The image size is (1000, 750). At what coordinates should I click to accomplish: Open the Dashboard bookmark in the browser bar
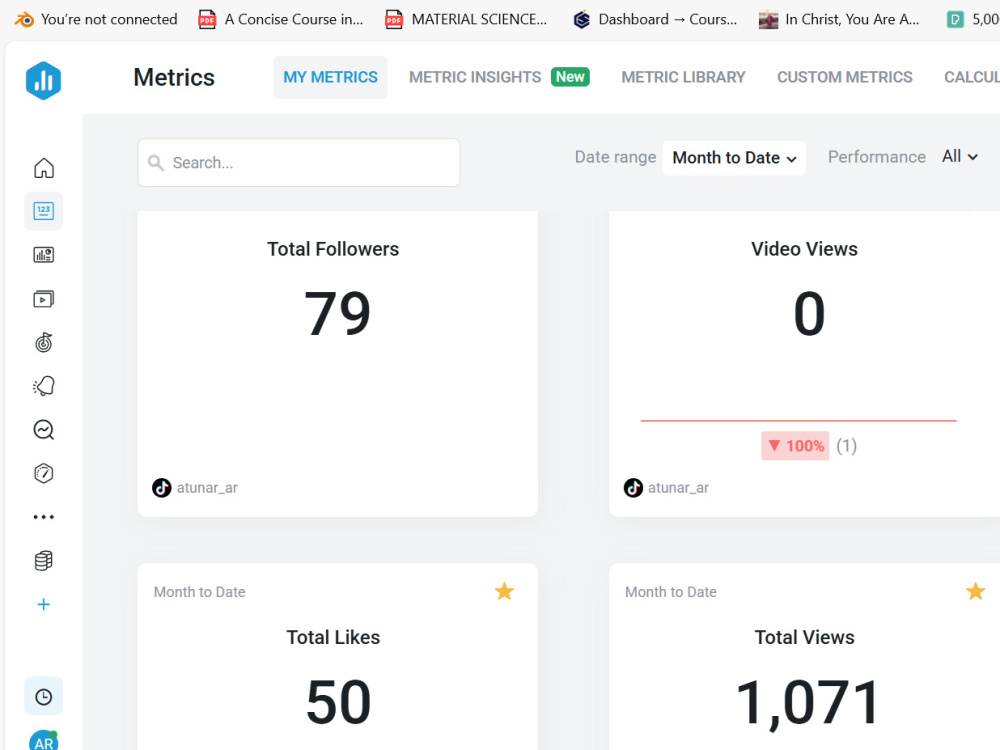point(654,18)
